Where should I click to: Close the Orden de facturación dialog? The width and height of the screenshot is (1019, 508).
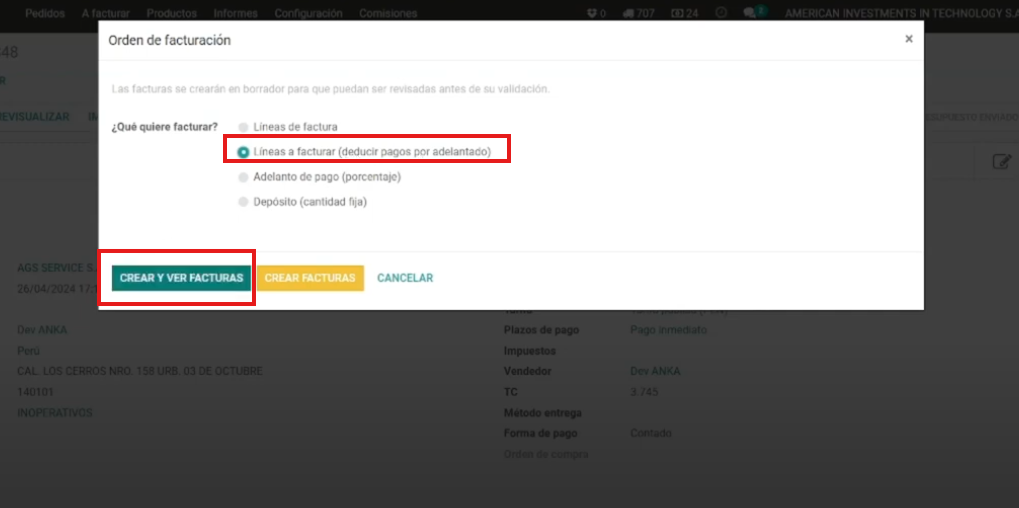(x=908, y=39)
